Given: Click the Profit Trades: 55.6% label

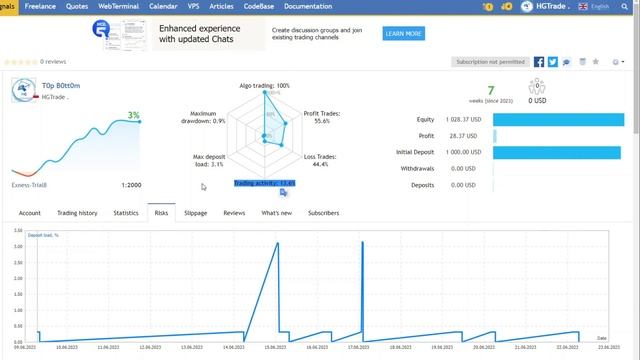Looking at the screenshot, I should pos(322,117).
